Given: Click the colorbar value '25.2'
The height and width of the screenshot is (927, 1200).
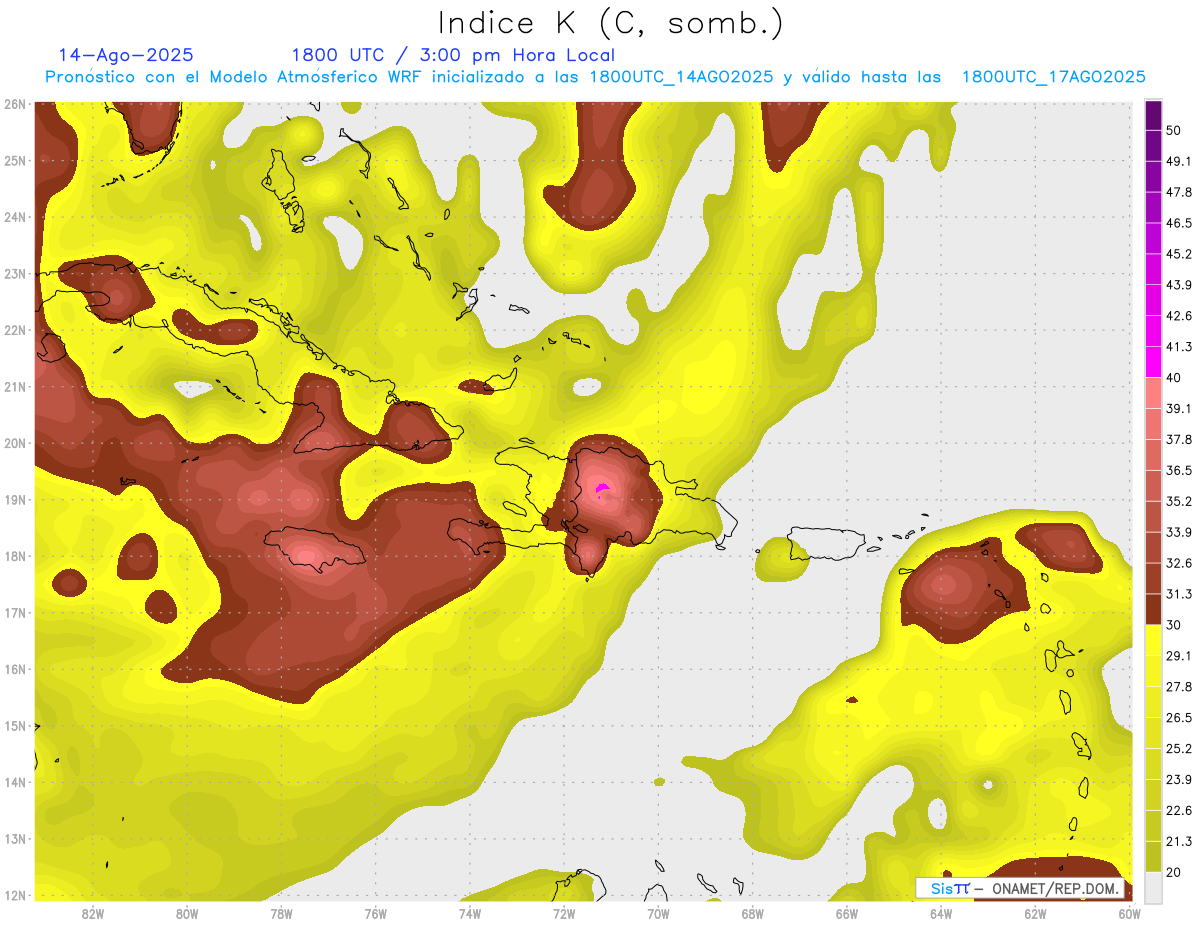Looking at the screenshot, I should pos(1179,749).
